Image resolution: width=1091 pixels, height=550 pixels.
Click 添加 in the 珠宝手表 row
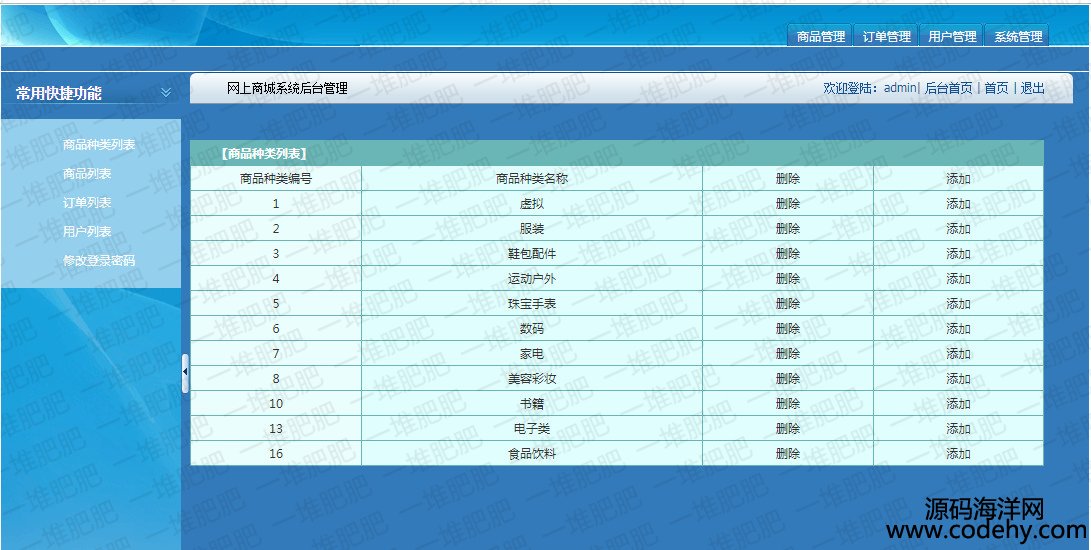tap(958, 304)
